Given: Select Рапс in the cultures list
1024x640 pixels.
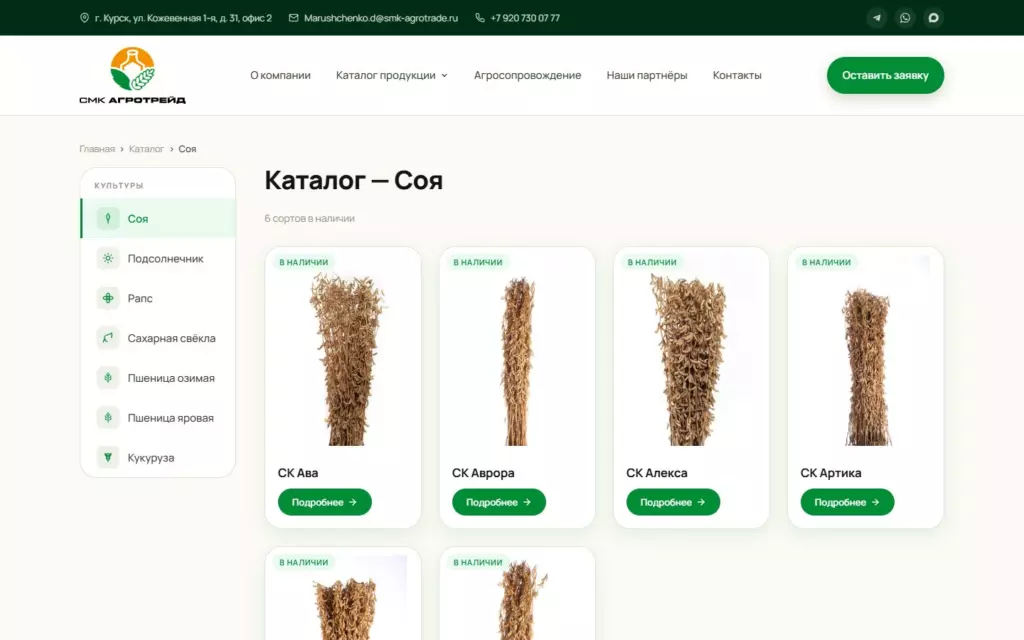Looking at the screenshot, I should 158,298.
